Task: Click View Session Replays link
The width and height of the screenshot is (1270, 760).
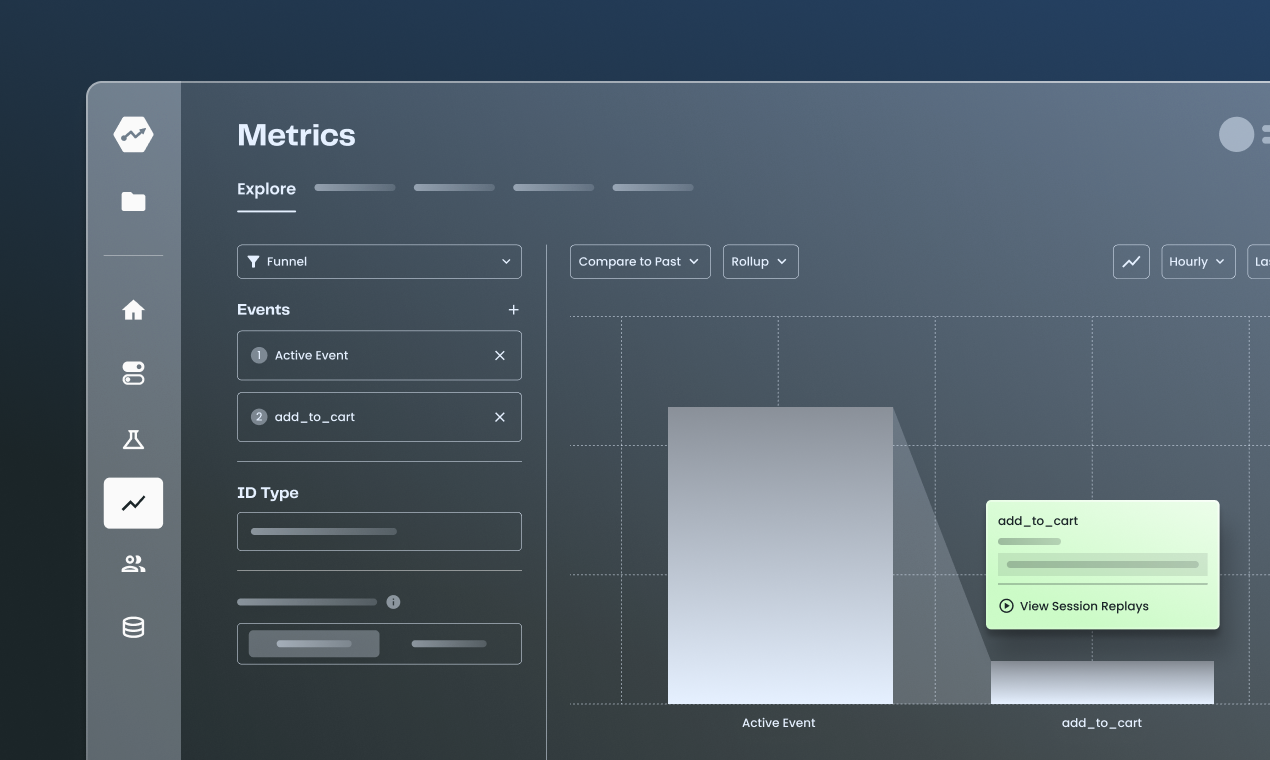Action: pyautogui.click(x=1084, y=606)
